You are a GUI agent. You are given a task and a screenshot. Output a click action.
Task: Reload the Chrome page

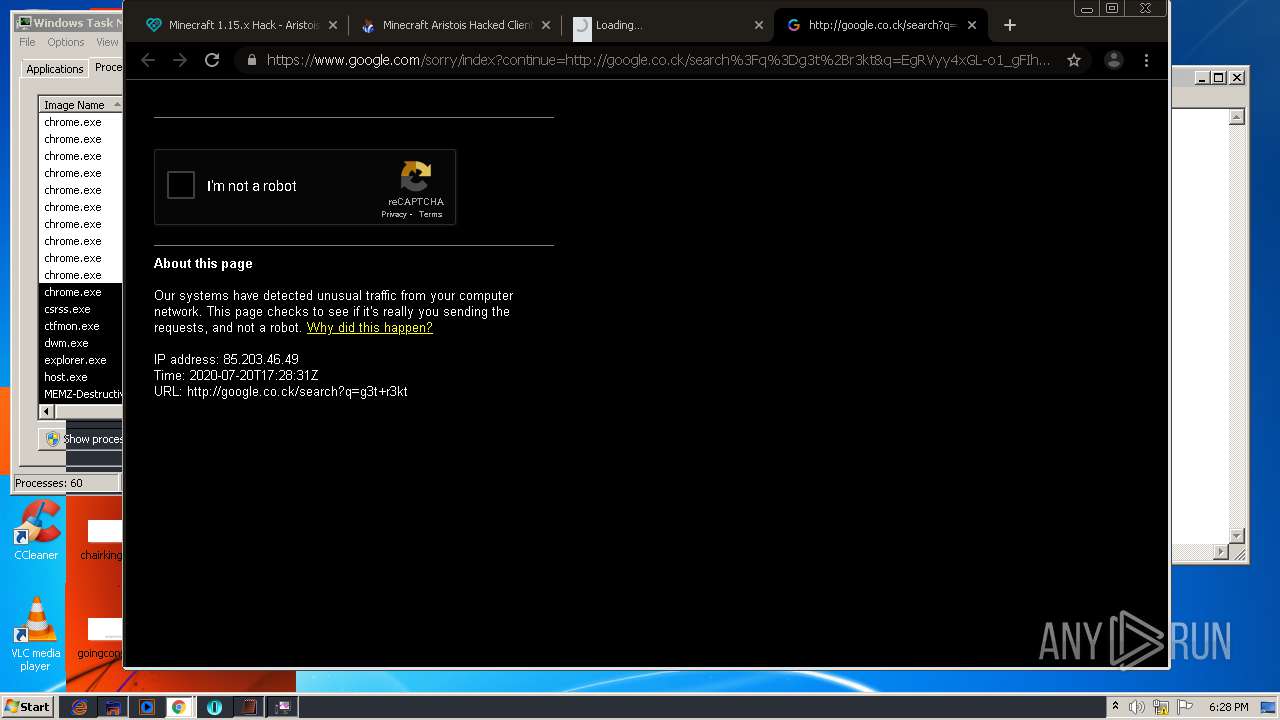(212, 60)
